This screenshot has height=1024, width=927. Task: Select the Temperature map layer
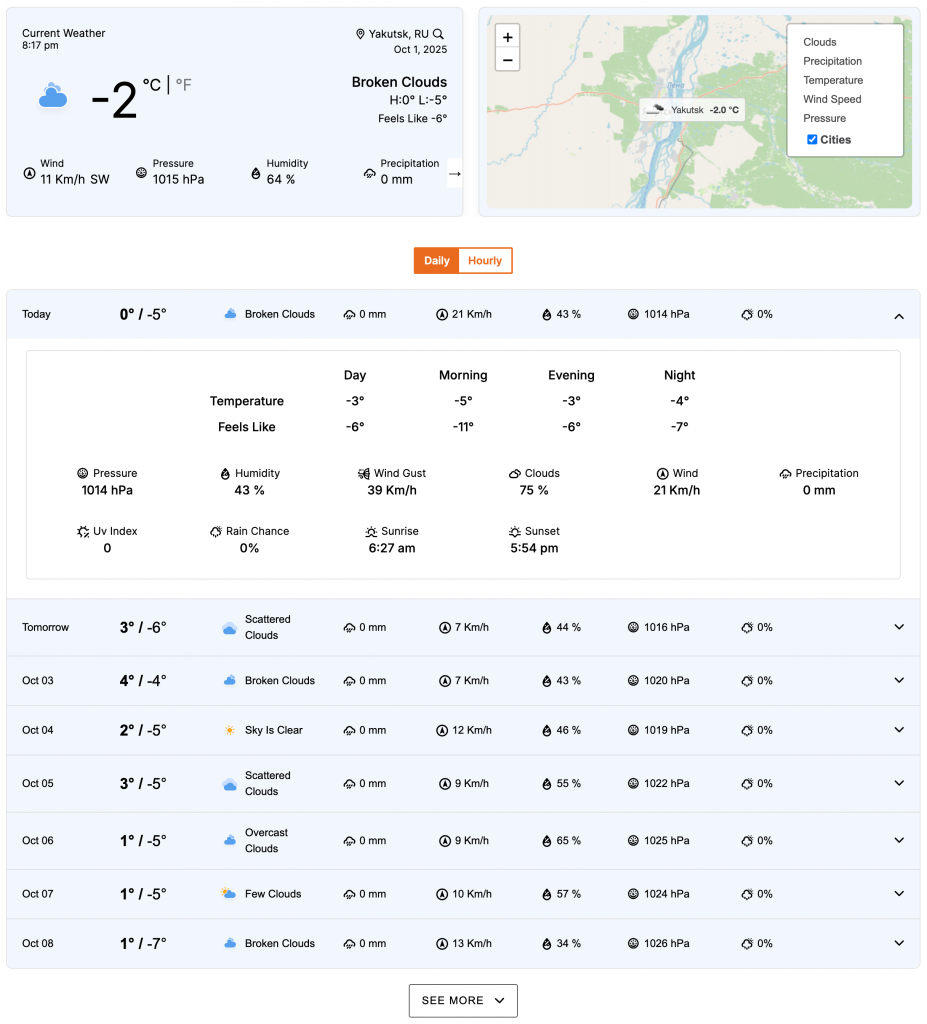coord(833,80)
